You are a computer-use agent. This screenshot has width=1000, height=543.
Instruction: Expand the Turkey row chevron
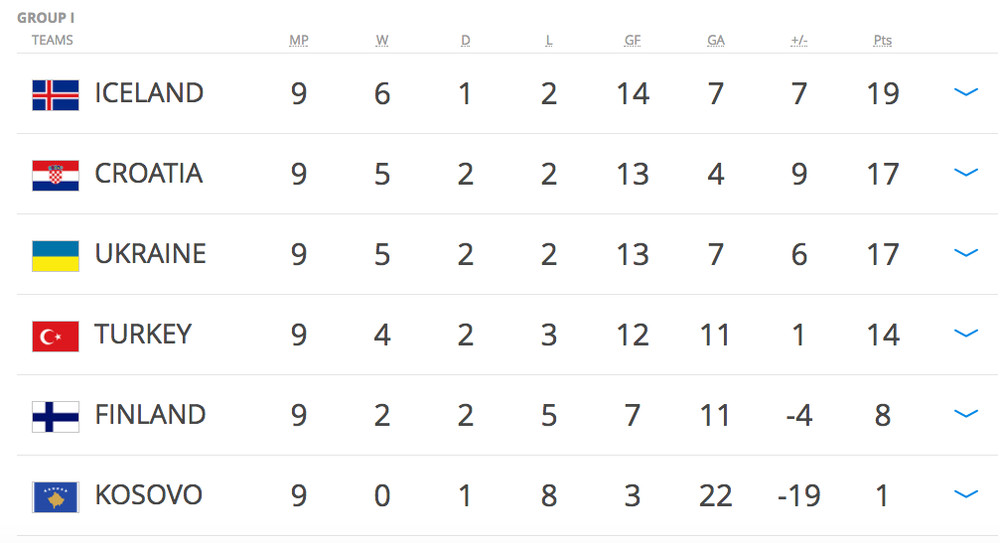pos(966,333)
